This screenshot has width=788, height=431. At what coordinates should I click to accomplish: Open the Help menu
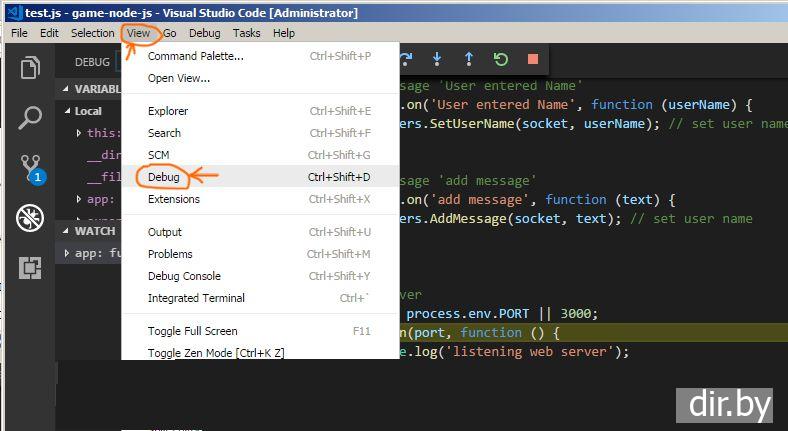(x=284, y=33)
